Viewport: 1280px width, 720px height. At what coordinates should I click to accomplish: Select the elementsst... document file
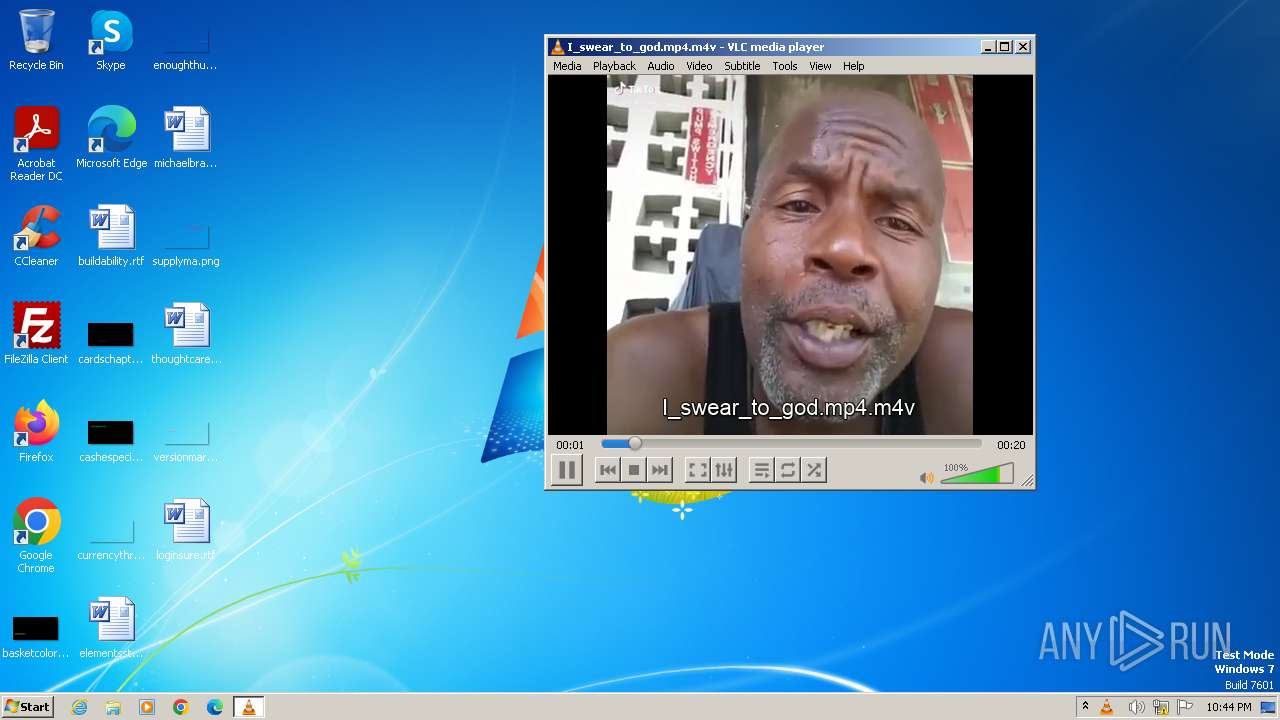[x=111, y=629]
